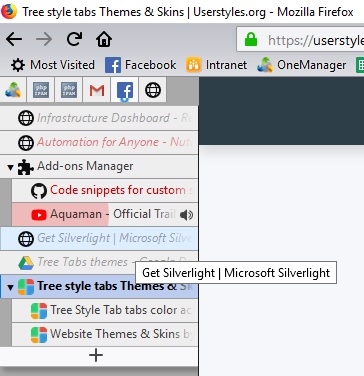
Task: Select Tree style tabs Themes & Skins tab
Action: 99,286
